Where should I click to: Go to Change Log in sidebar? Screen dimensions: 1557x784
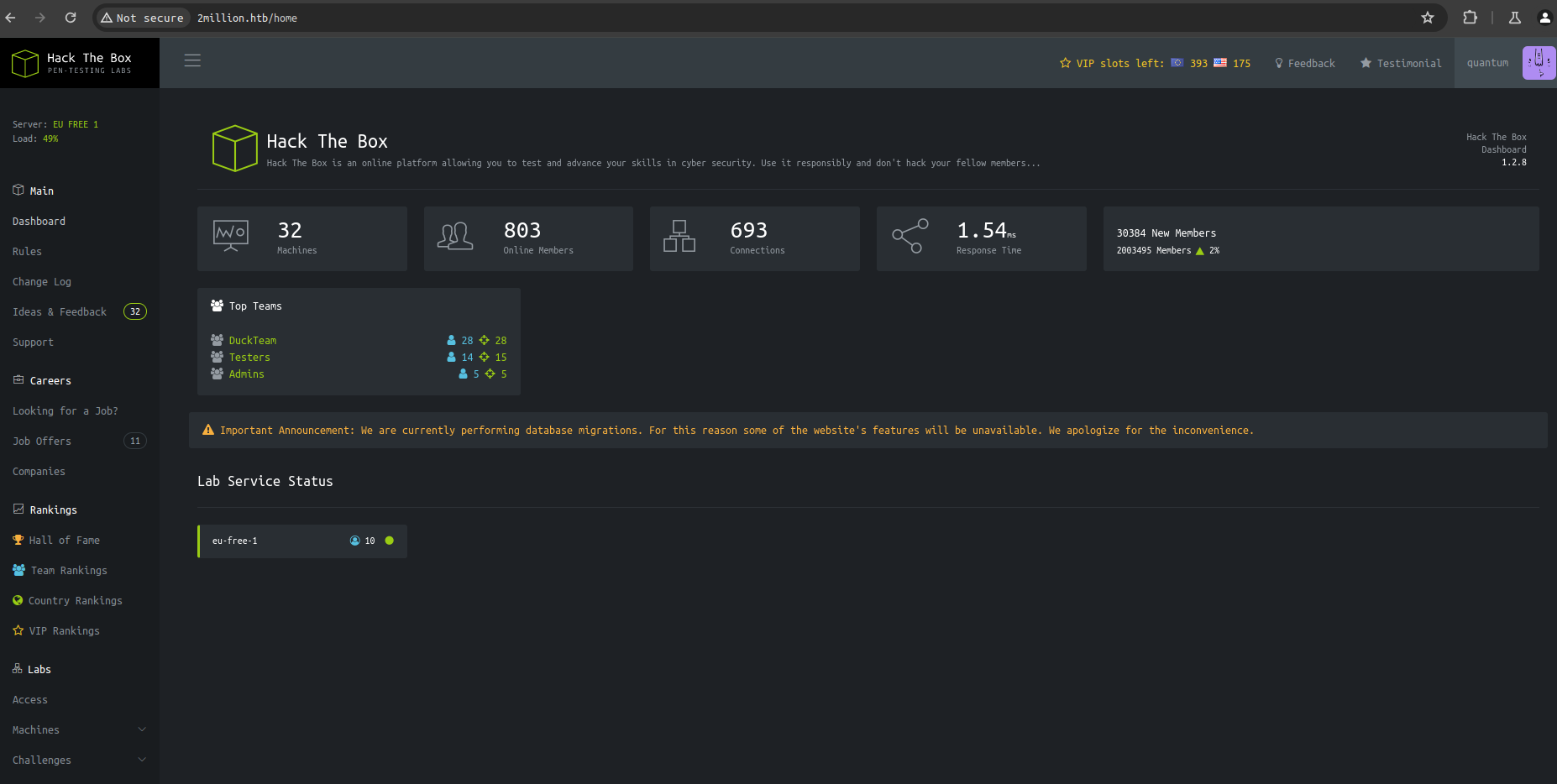click(x=42, y=281)
